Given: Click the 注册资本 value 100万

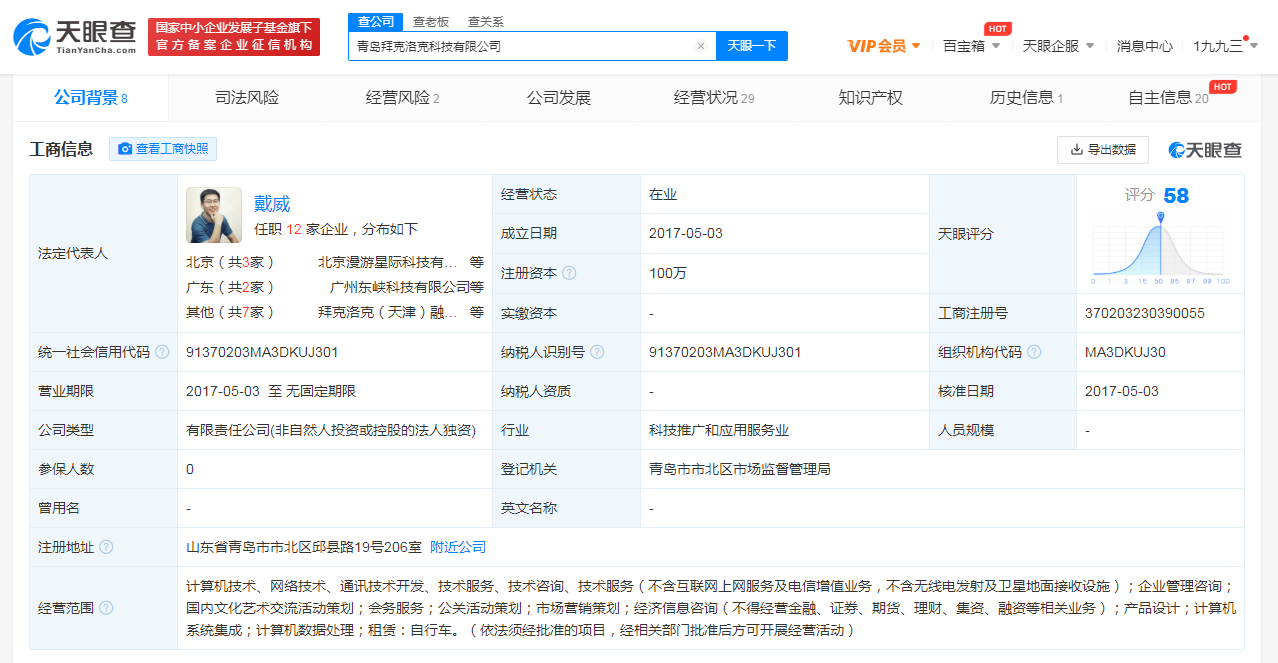Looking at the screenshot, I should click(x=668, y=273).
